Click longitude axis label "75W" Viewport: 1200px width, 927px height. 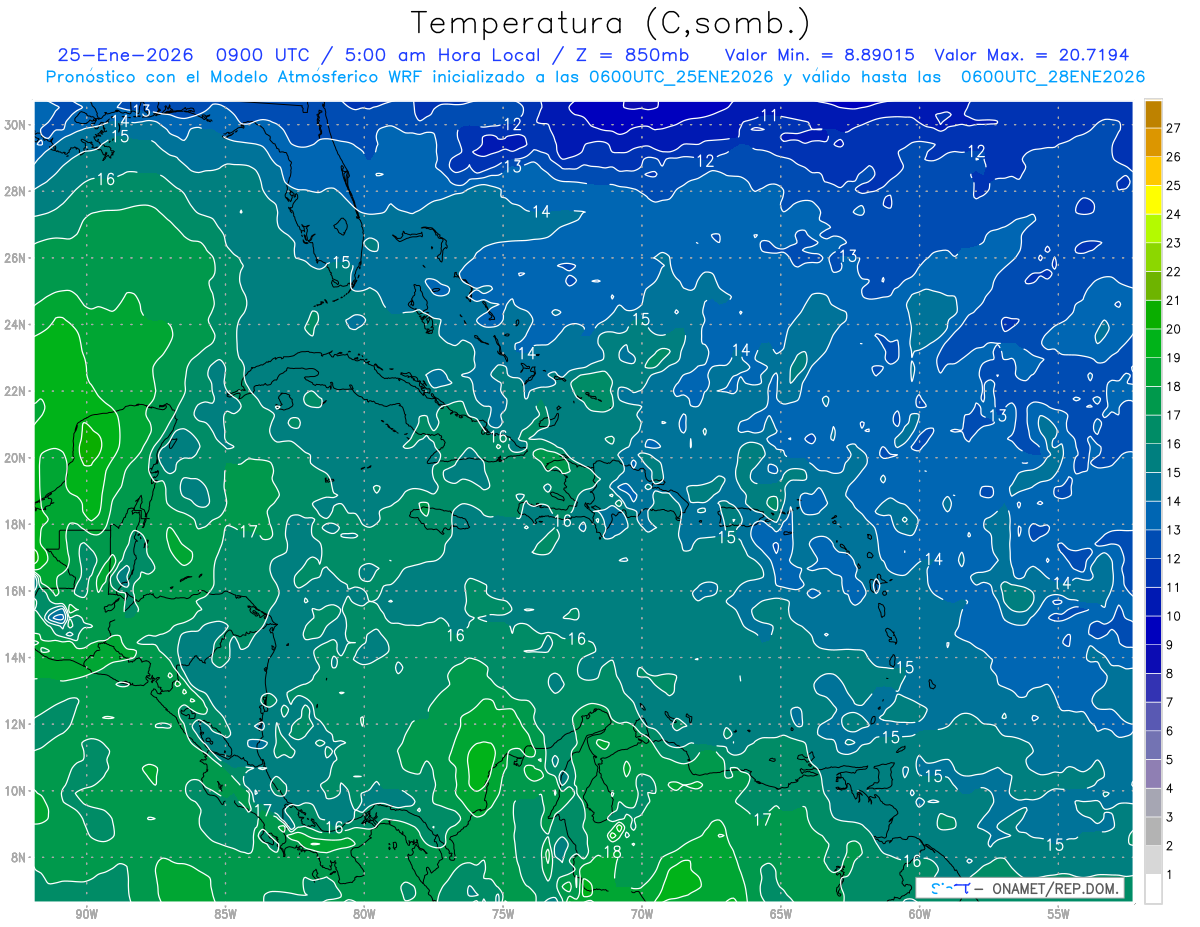click(x=503, y=915)
